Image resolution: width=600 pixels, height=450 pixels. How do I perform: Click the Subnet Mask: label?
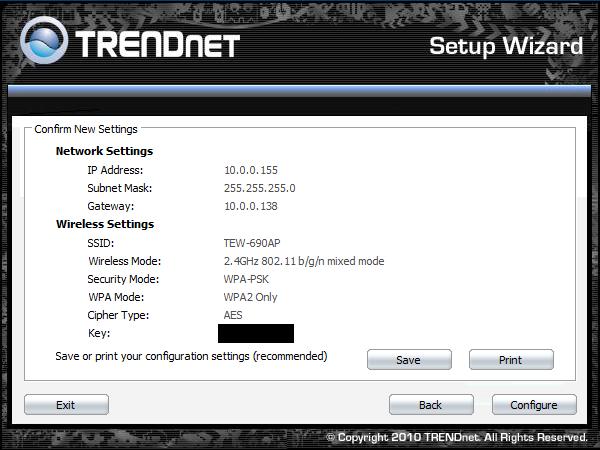120,188
